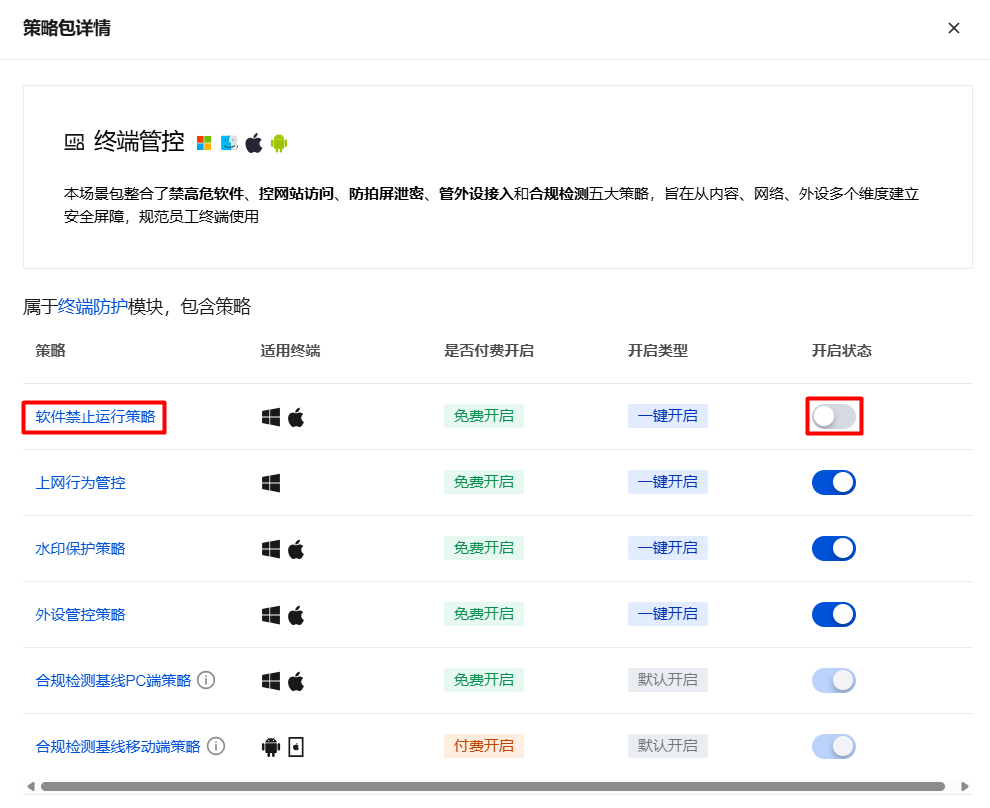Enable the 软件禁止运行策略 toggle

point(833,417)
